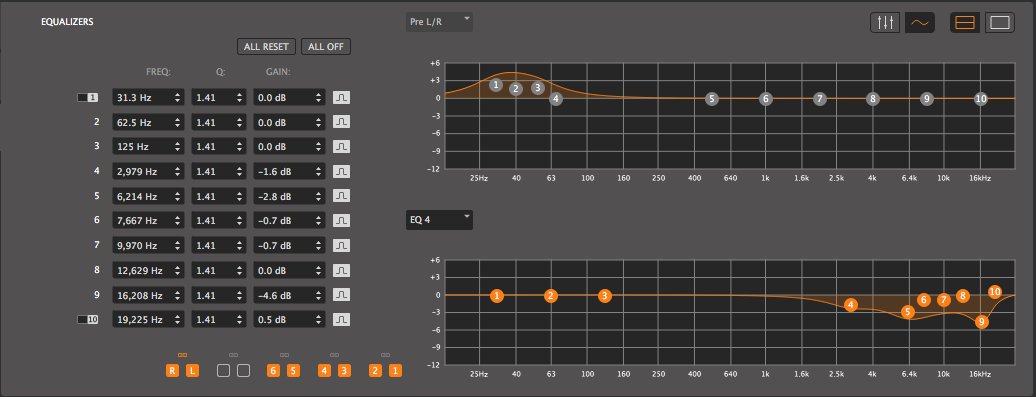Toggle channel 1 button
Viewport: 1036px width, 397px height.
point(395,371)
